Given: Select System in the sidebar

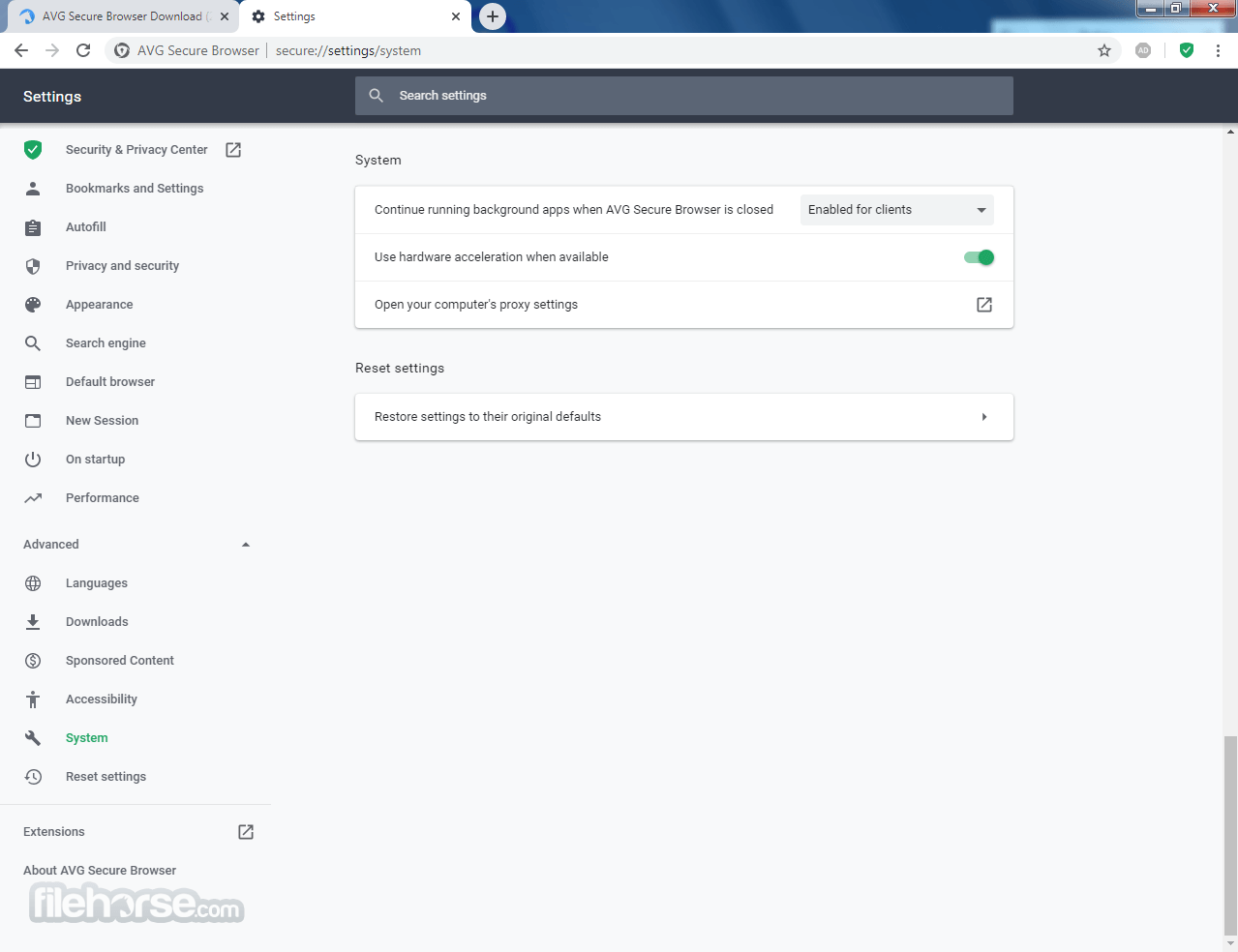Looking at the screenshot, I should (87, 738).
